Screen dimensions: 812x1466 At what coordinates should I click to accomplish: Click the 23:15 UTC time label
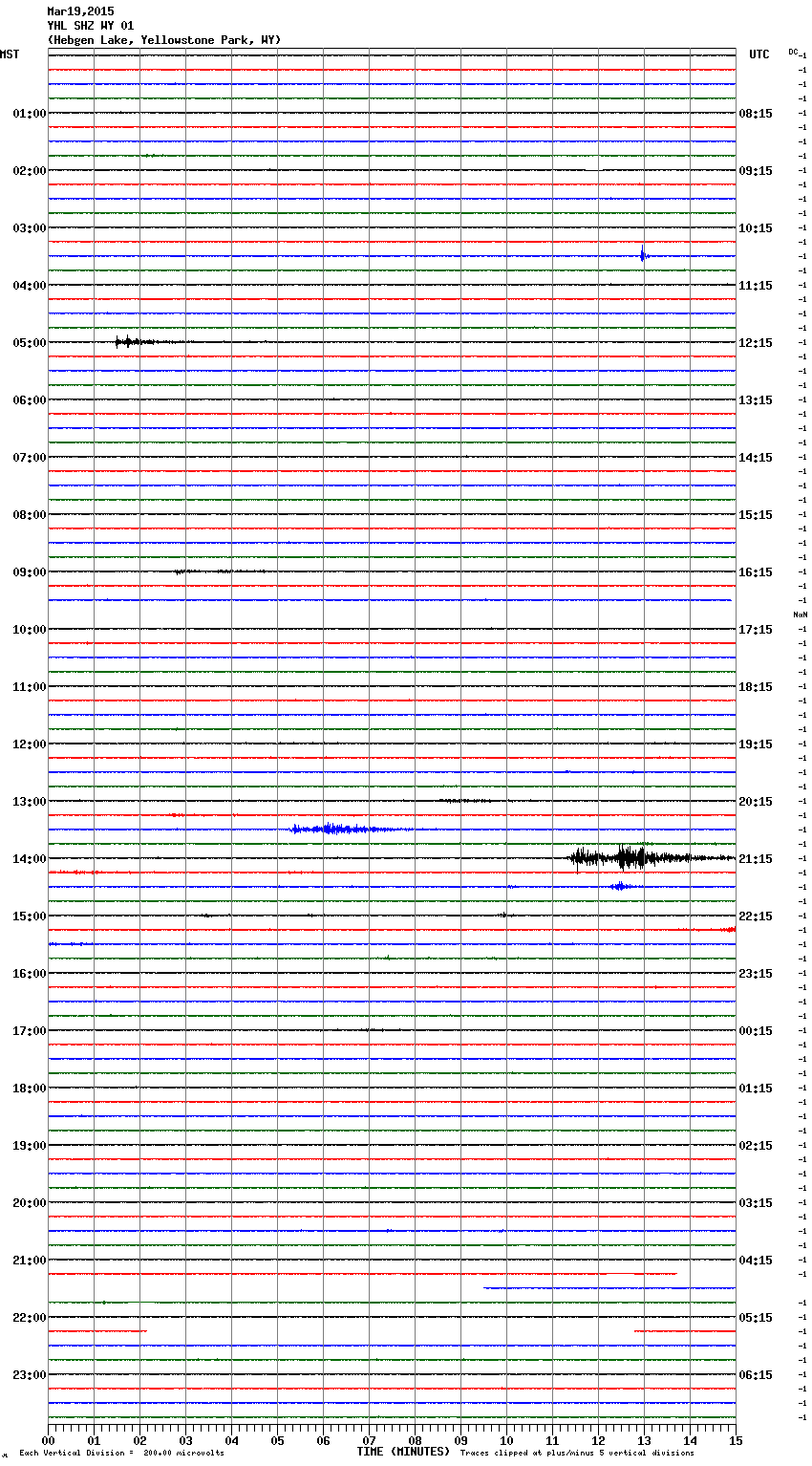tap(756, 974)
